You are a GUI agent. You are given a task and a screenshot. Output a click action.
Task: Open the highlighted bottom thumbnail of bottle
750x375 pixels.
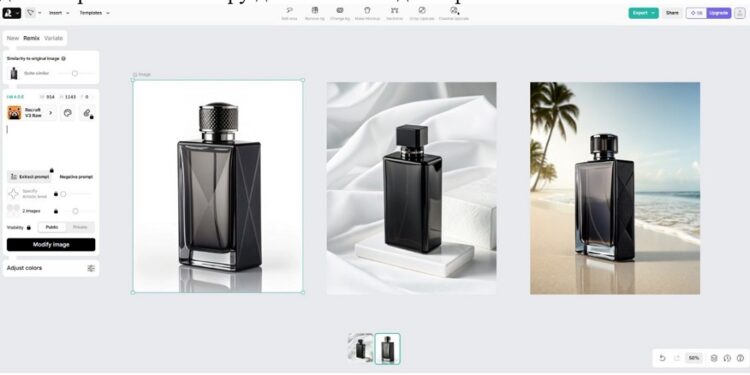(x=387, y=349)
